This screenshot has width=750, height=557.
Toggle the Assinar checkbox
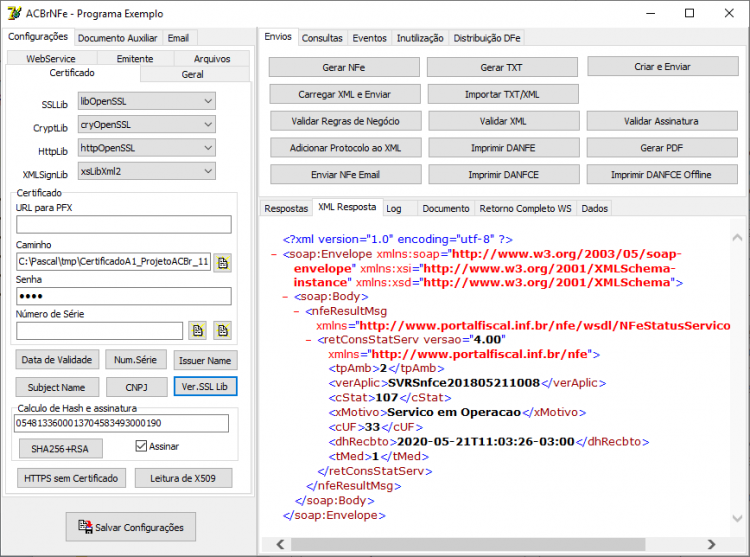pos(141,446)
